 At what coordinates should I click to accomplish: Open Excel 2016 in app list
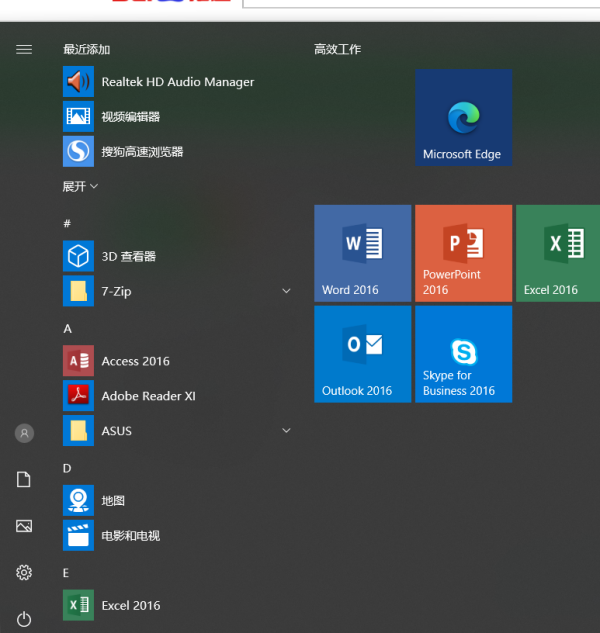click(x=130, y=605)
